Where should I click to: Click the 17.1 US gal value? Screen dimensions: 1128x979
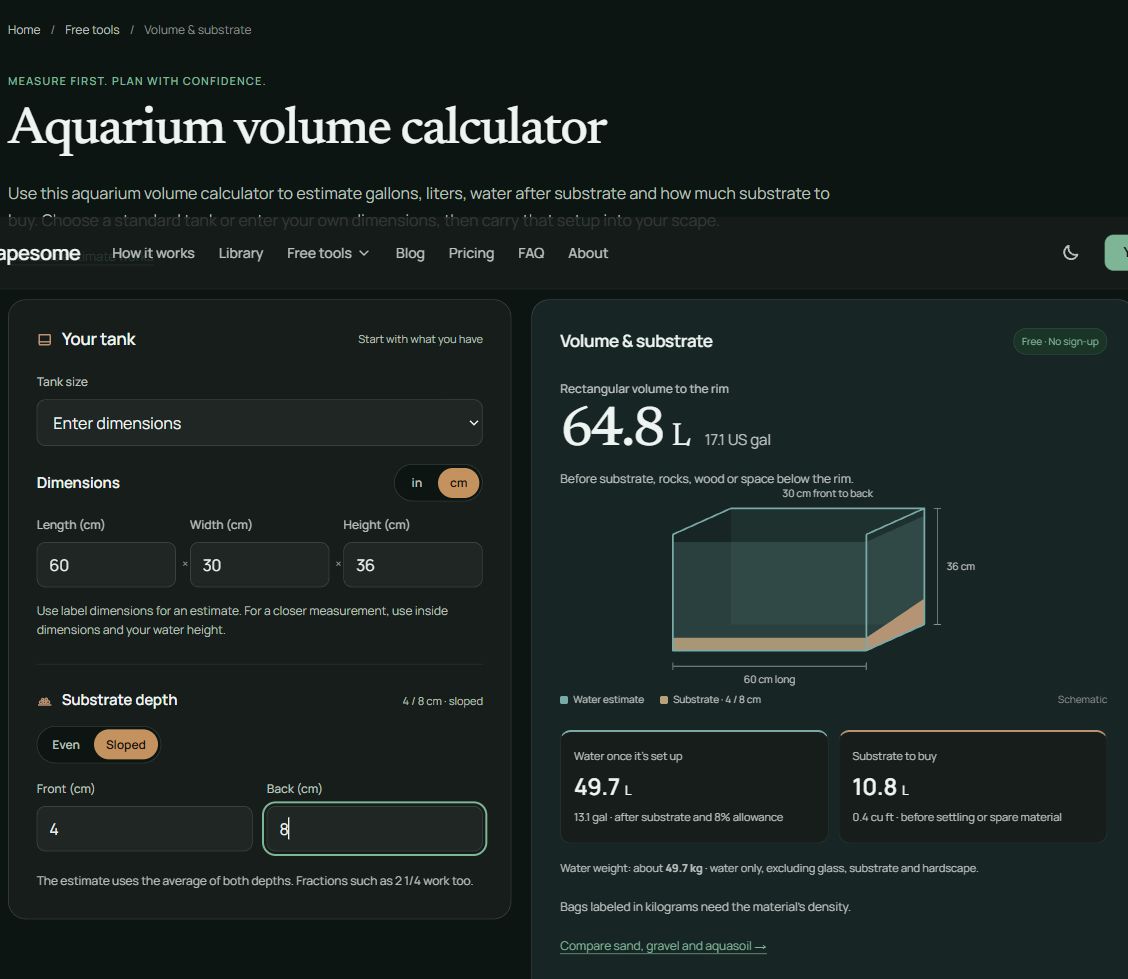(737, 440)
